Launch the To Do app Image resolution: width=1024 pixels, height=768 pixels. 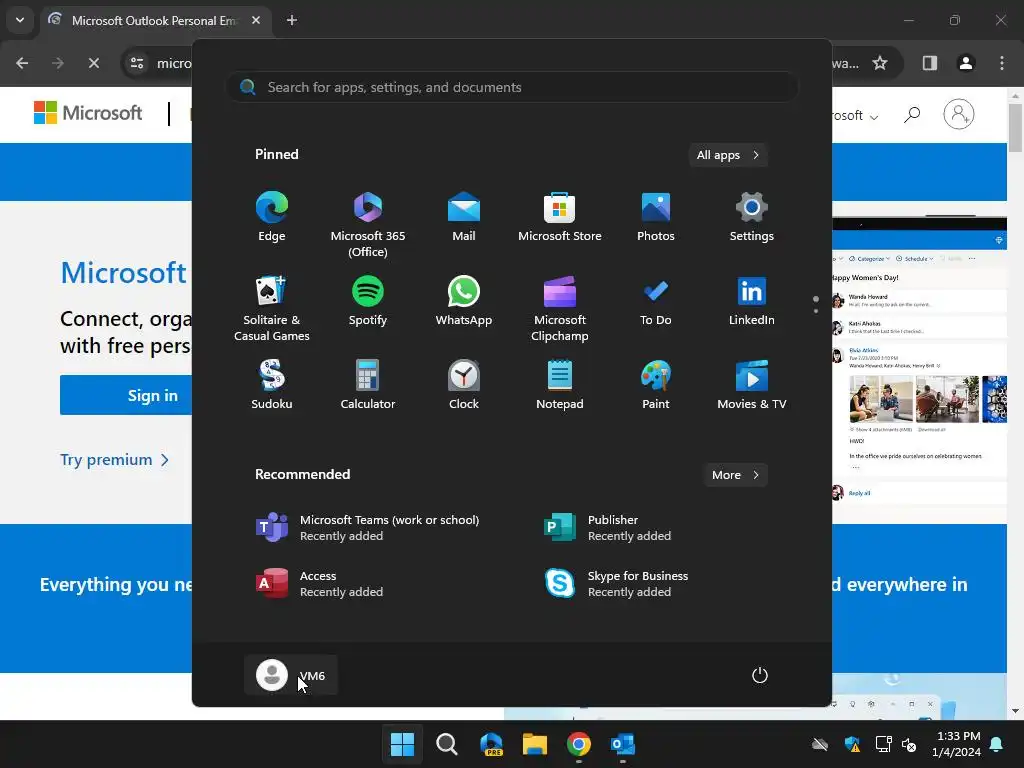tap(656, 301)
